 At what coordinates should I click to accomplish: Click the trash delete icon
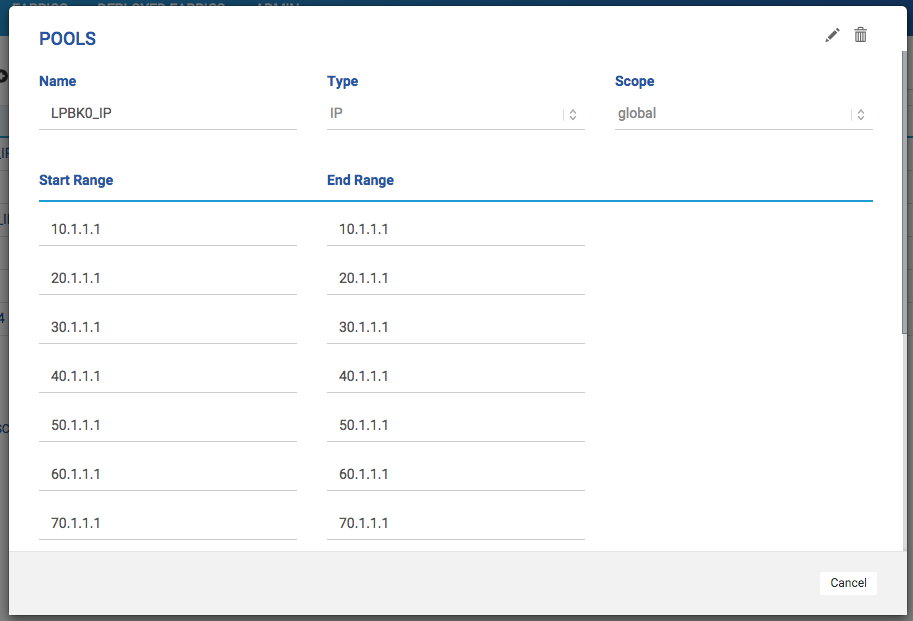(860, 35)
